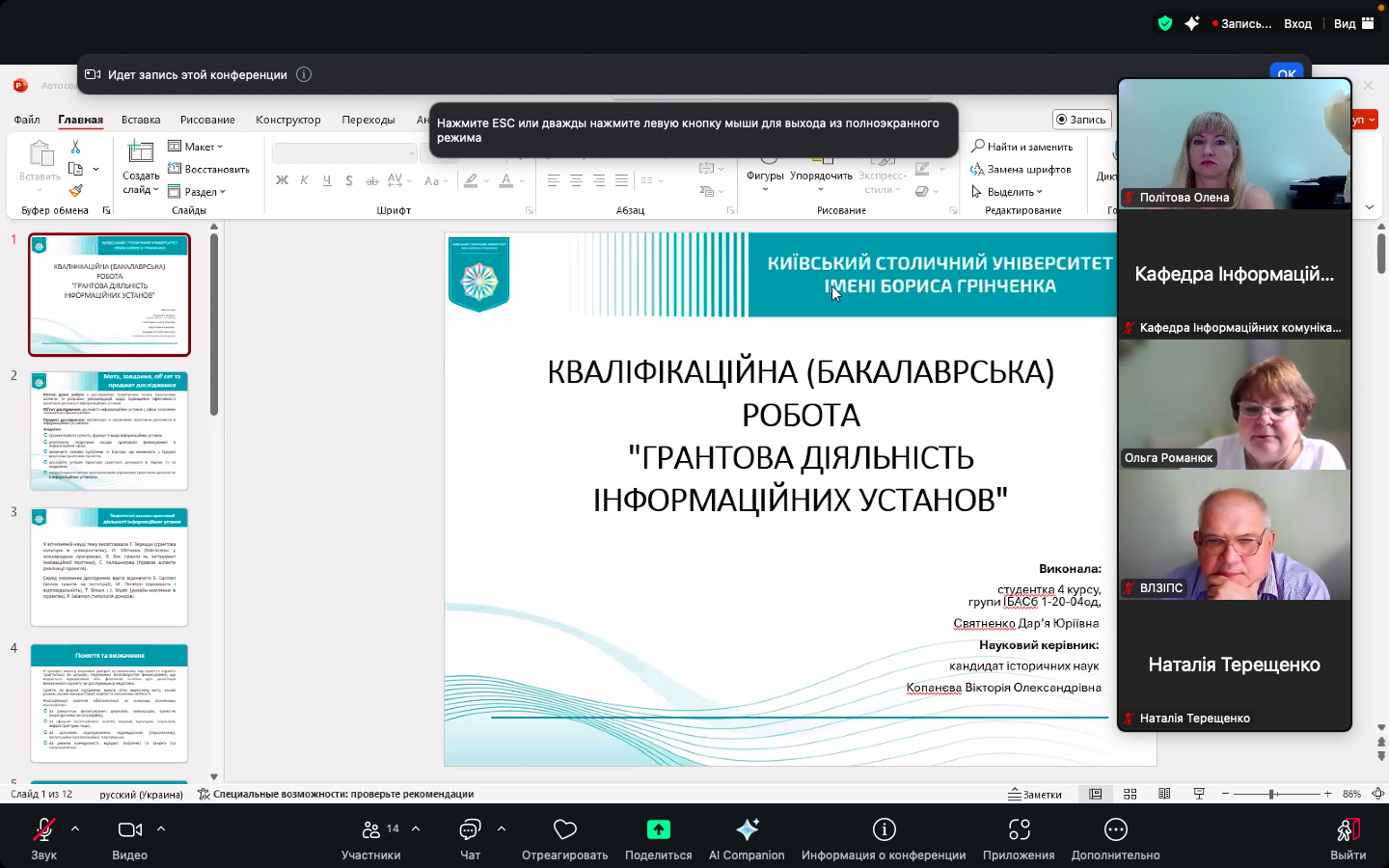Viewport: 1389px width, 868px height.
Task: Click Выйти to leave the meeting
Action: click(1348, 830)
